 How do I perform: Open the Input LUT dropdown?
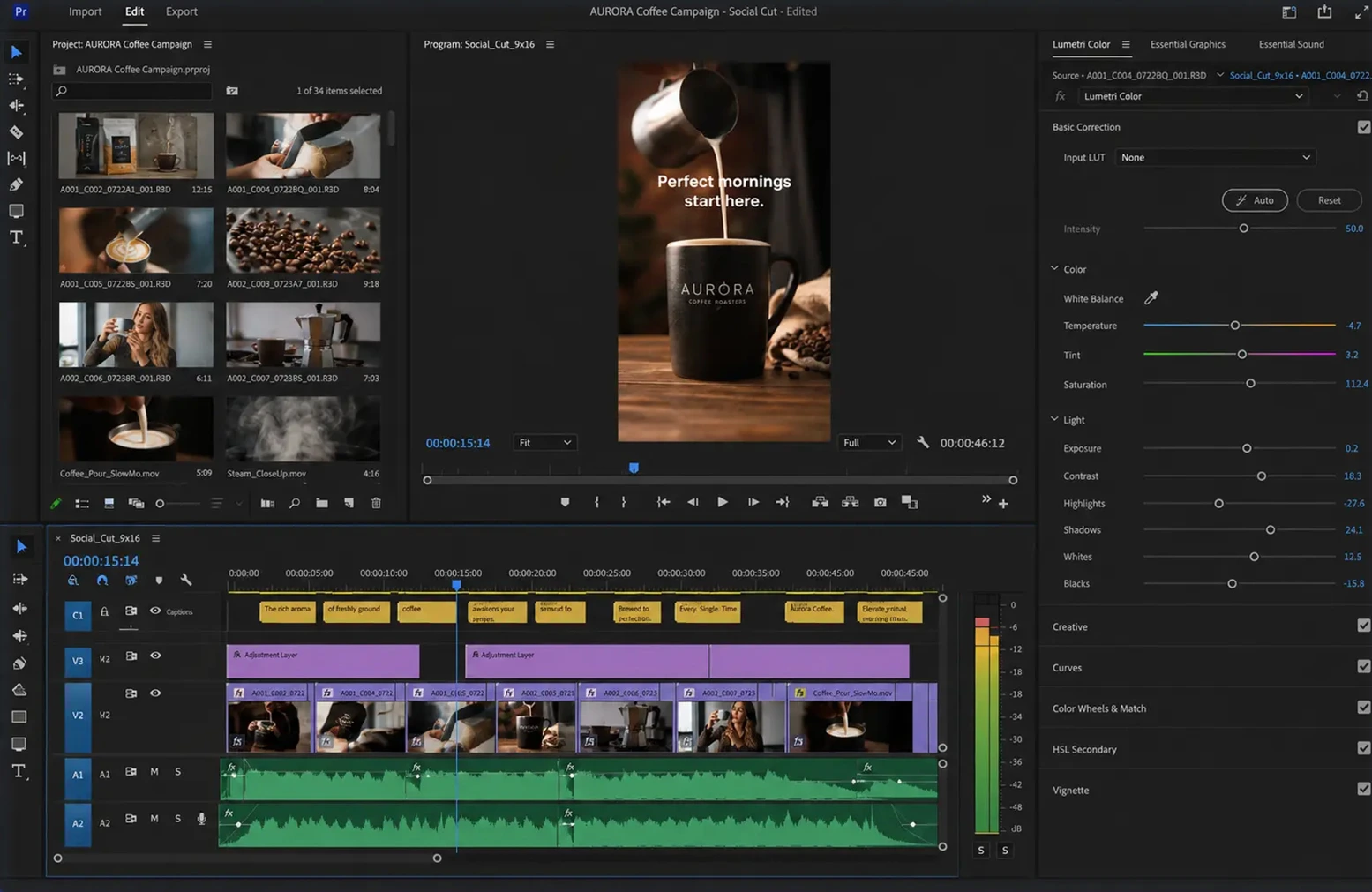[x=1215, y=157]
